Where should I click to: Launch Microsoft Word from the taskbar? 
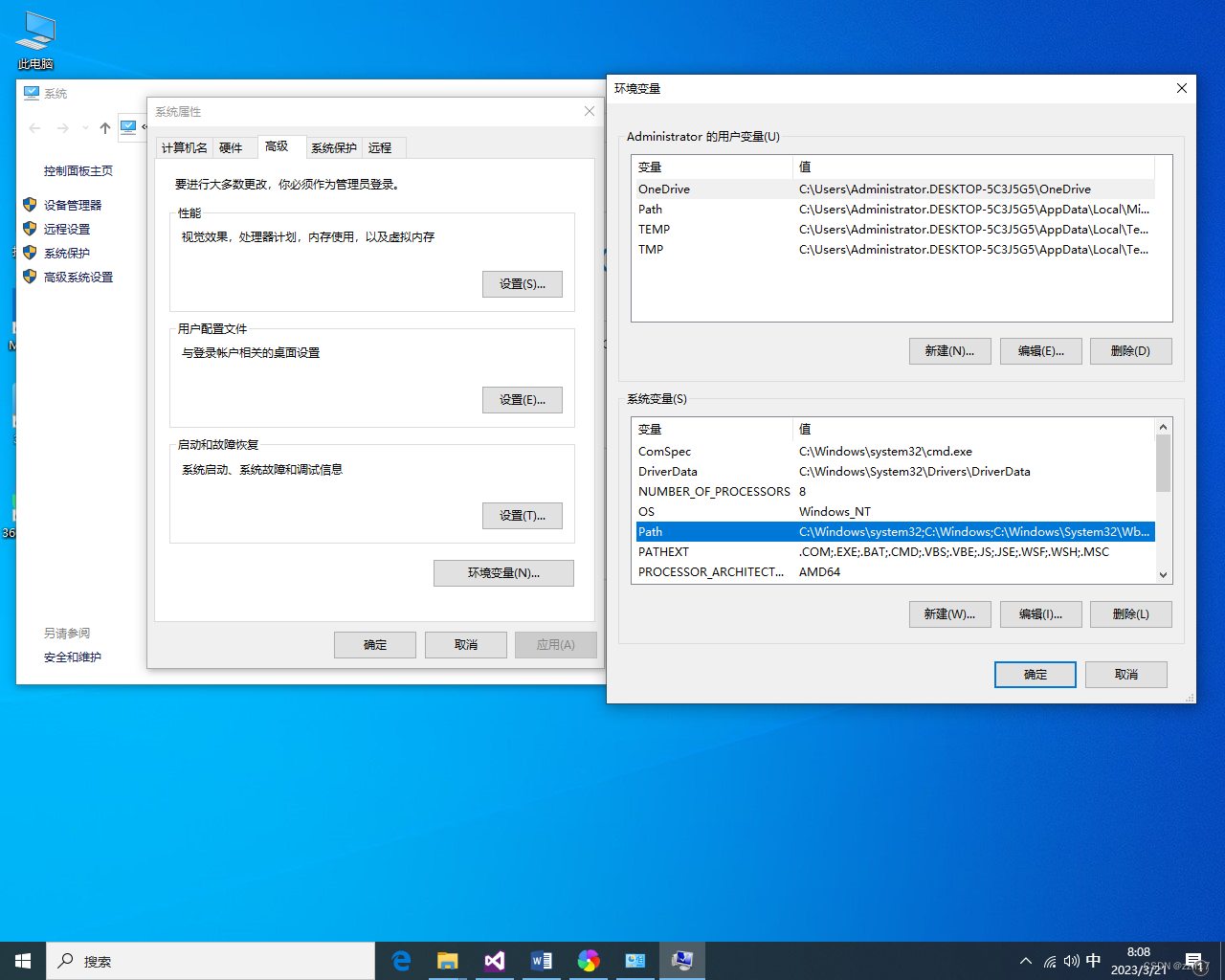[x=541, y=960]
